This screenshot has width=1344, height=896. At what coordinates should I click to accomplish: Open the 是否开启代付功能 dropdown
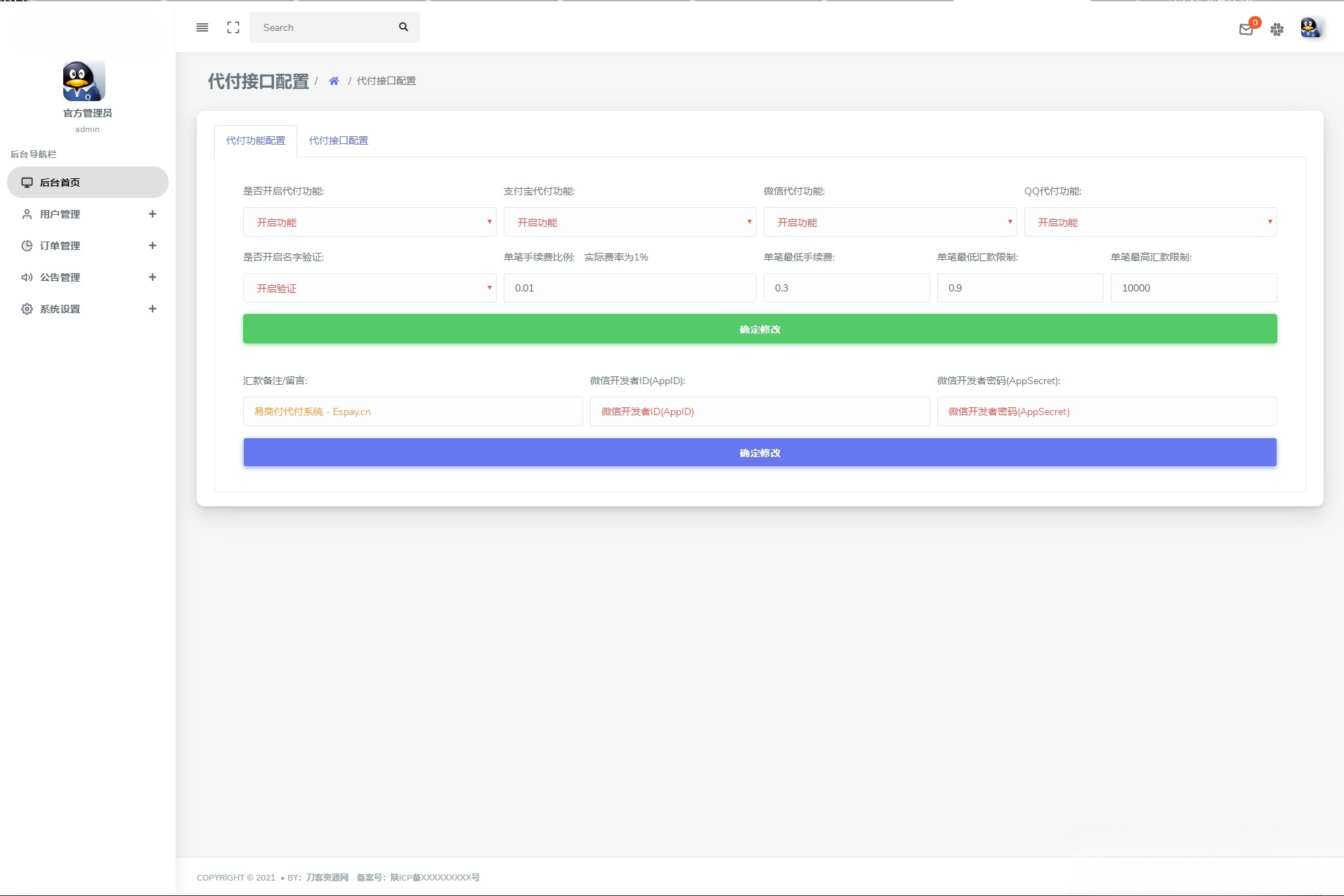pos(370,222)
